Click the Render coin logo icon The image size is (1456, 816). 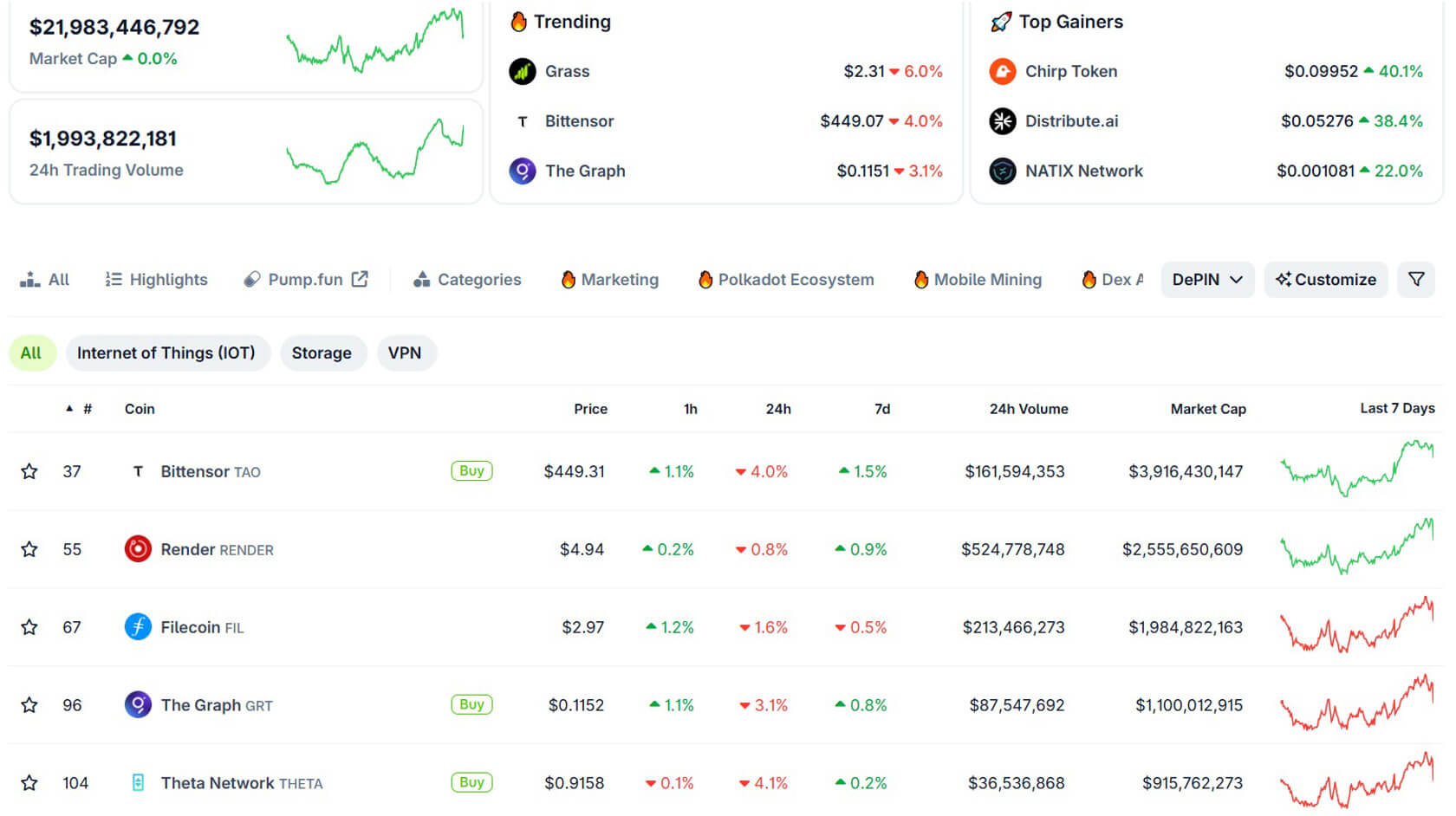[138, 549]
